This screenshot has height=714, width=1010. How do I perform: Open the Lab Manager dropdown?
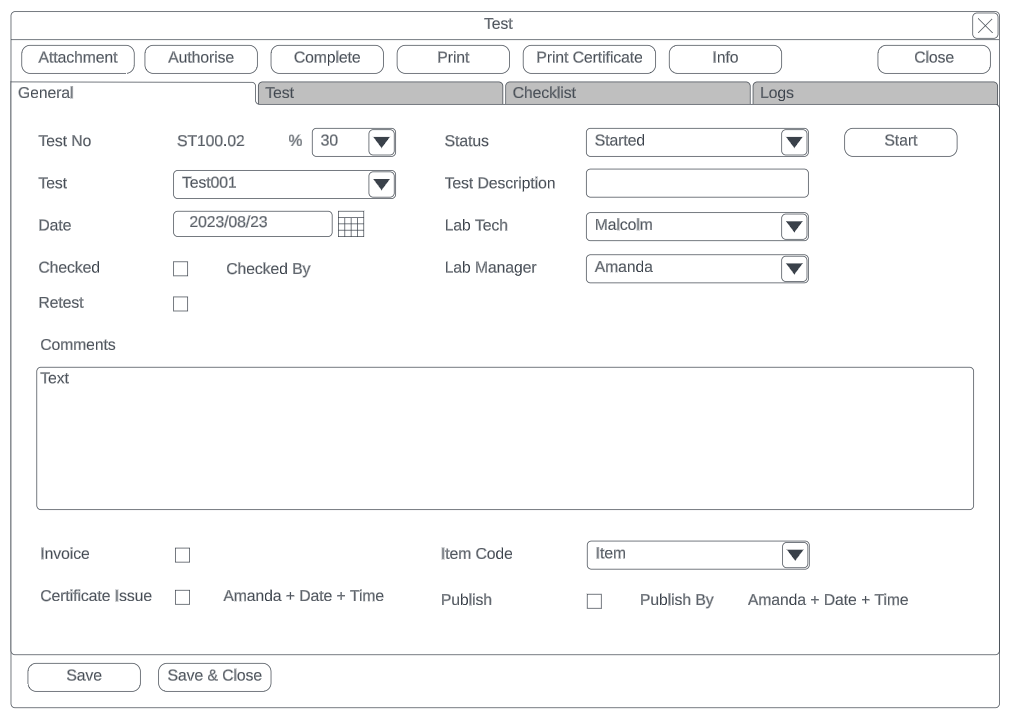794,269
